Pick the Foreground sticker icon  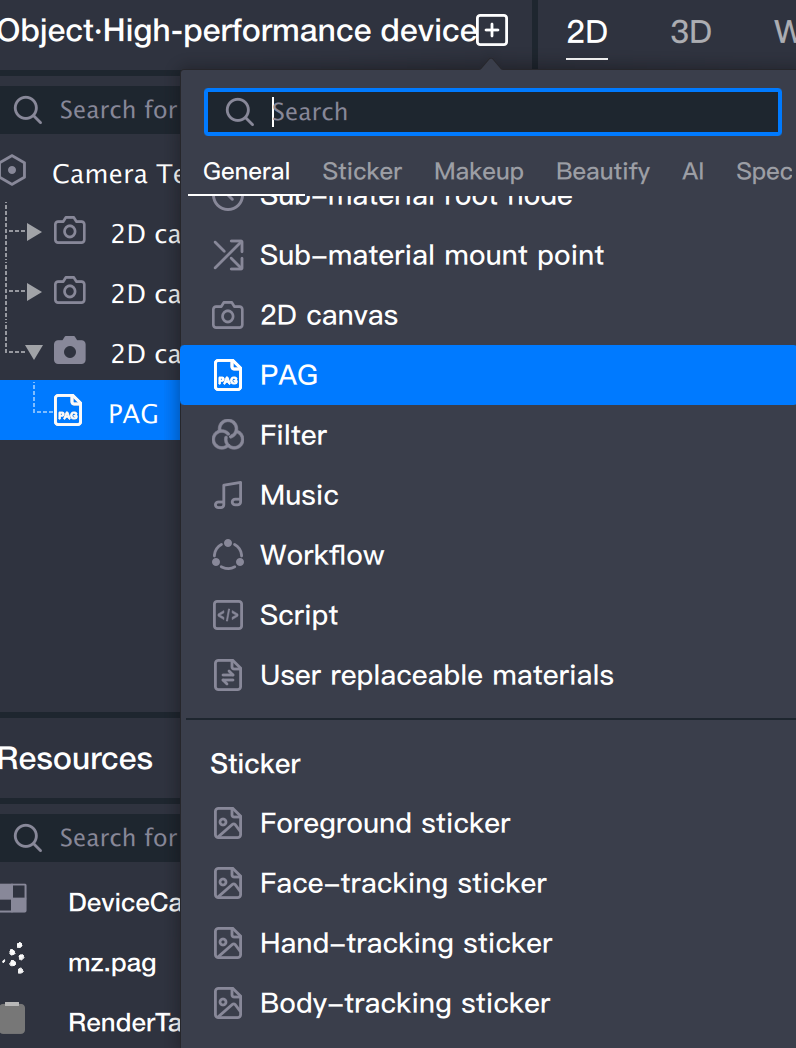(228, 823)
